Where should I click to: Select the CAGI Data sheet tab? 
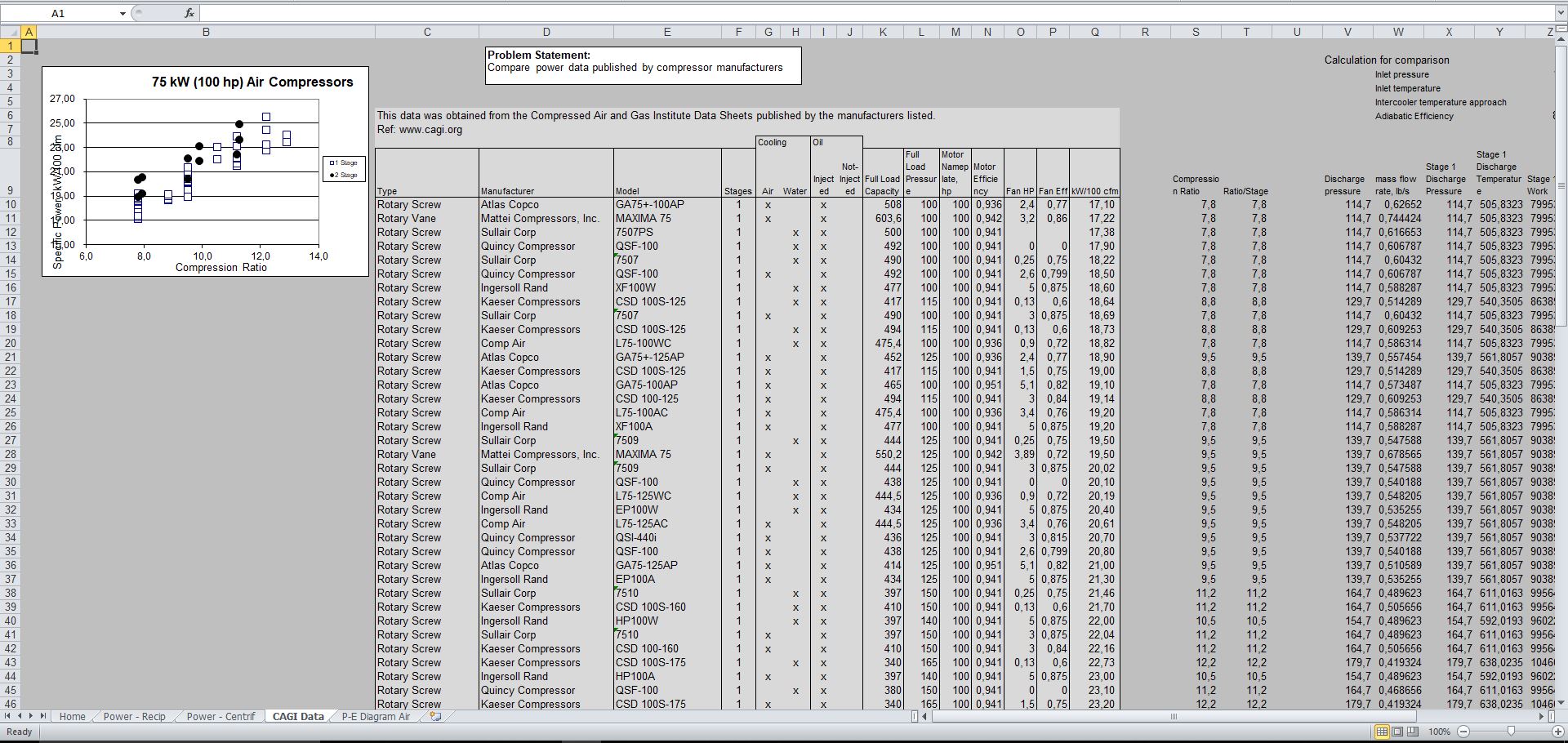pos(298,716)
